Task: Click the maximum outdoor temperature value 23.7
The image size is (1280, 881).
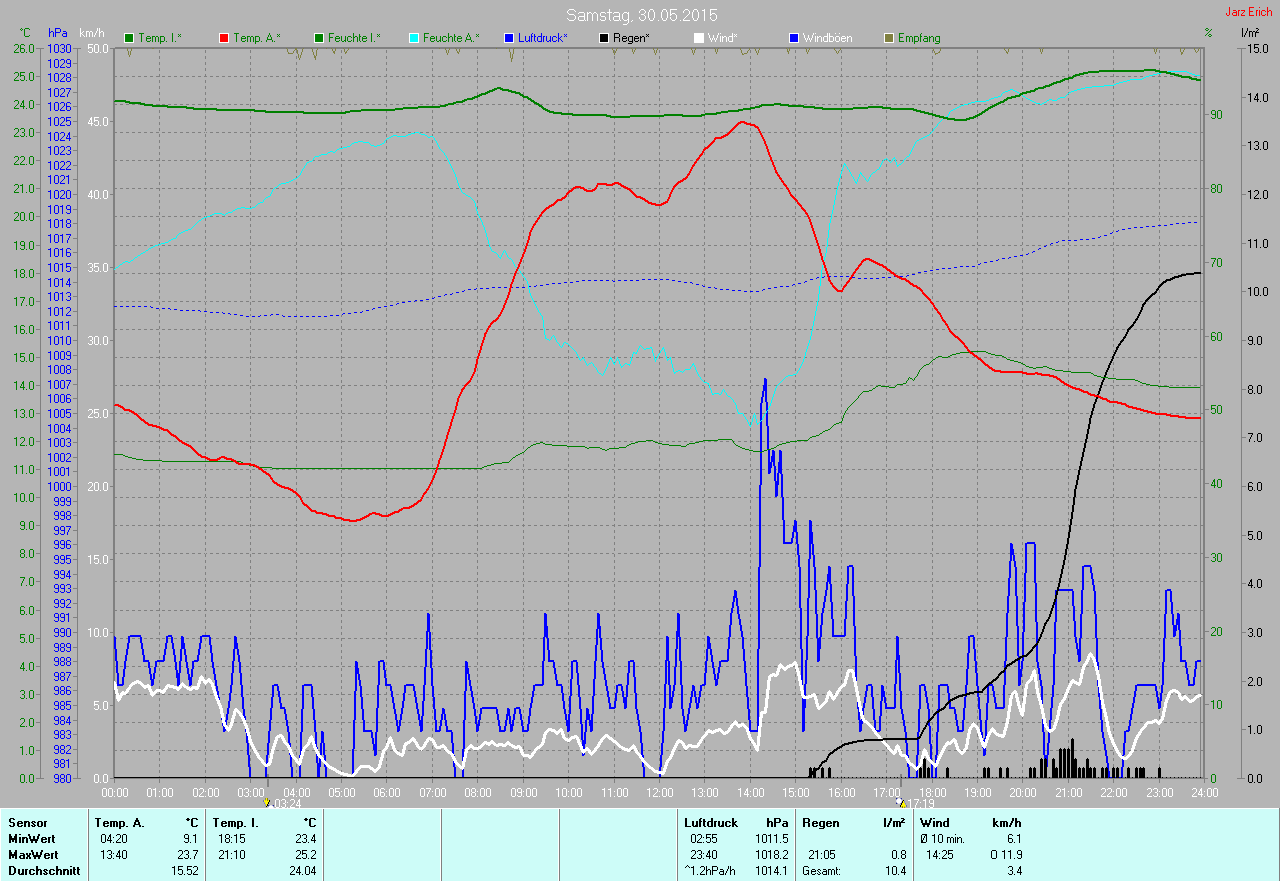Action: (x=187, y=855)
